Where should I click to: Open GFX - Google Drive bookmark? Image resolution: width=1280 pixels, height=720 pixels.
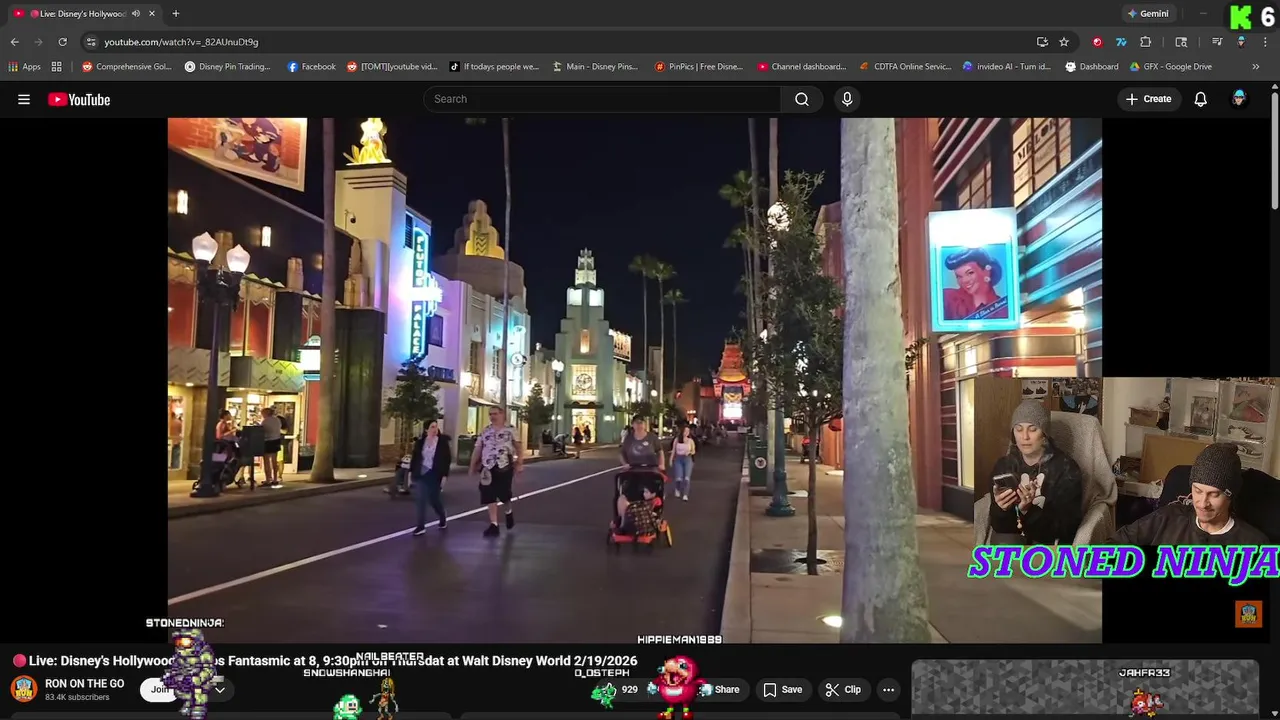1171,67
